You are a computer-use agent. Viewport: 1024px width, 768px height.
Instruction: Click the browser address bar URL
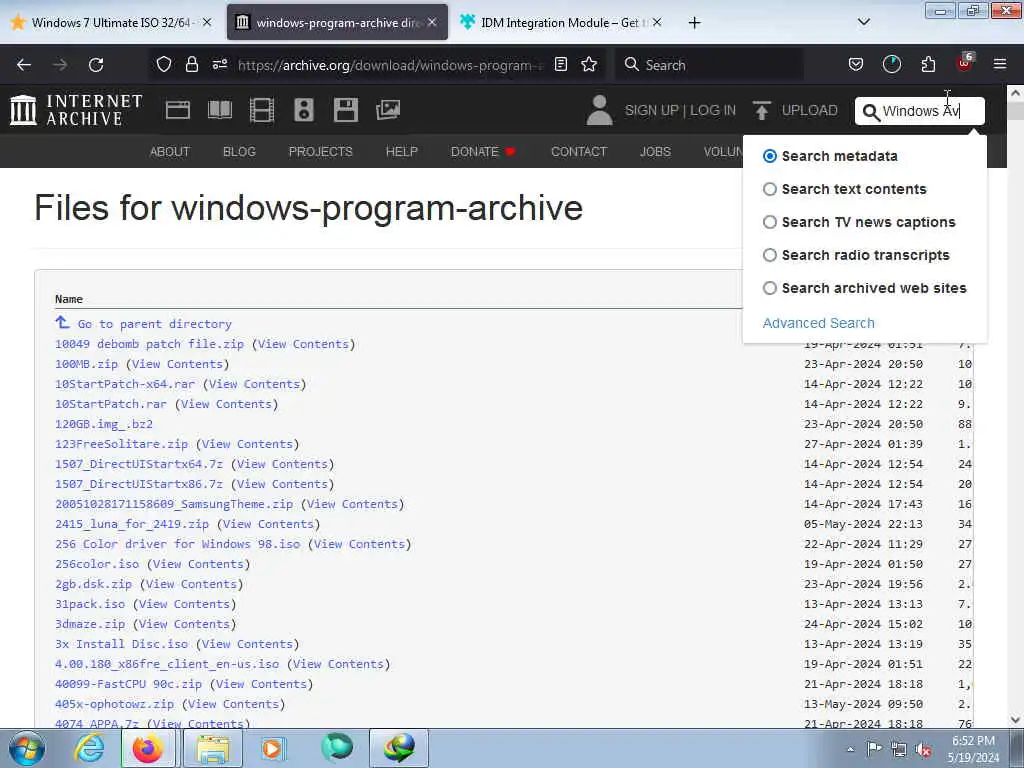[x=390, y=65]
